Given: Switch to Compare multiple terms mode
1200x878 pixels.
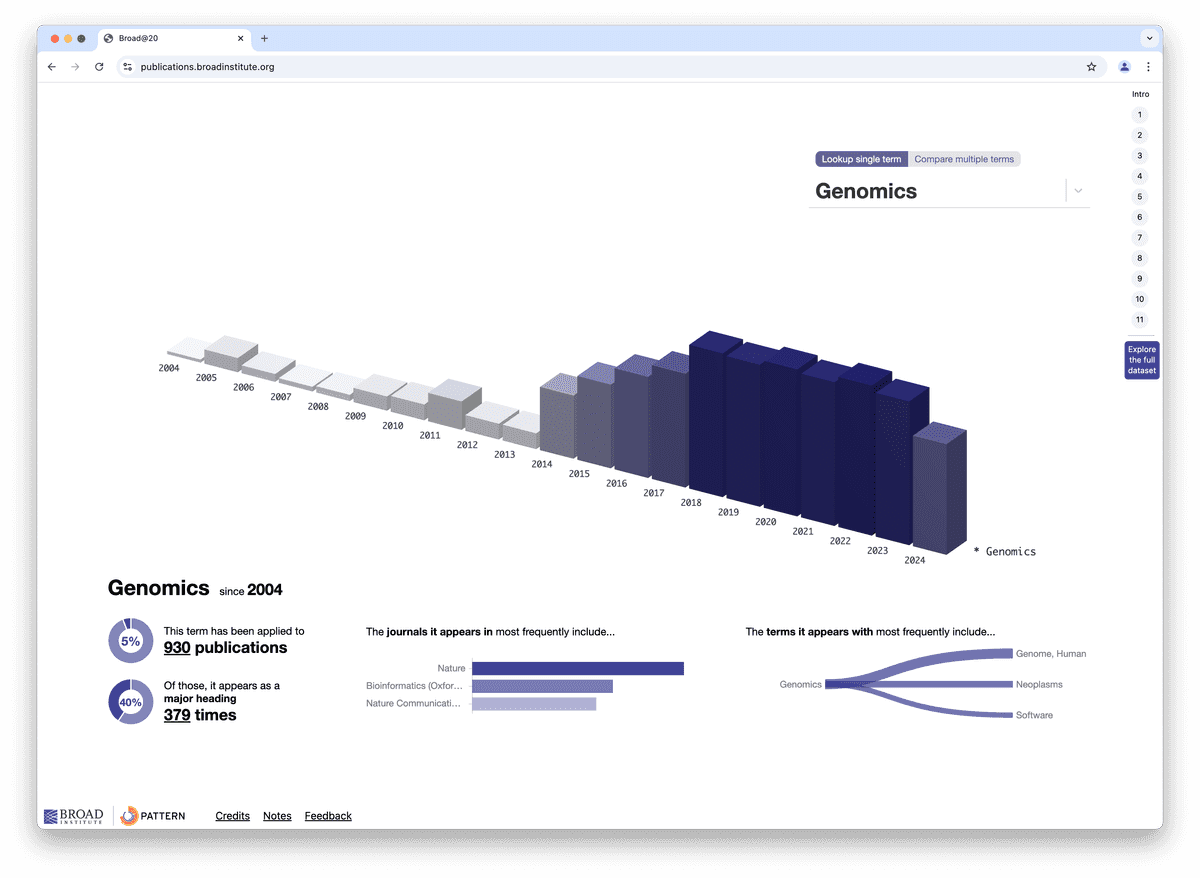Looking at the screenshot, I should (964, 158).
